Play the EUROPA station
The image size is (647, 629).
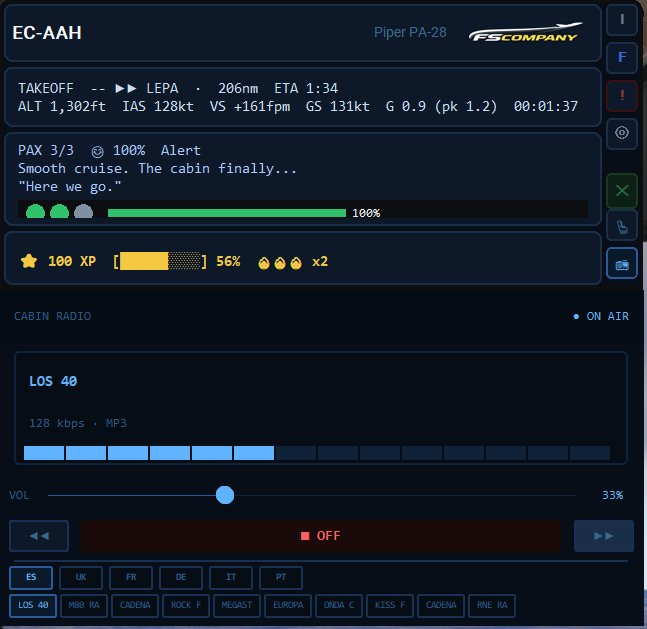[288, 605]
